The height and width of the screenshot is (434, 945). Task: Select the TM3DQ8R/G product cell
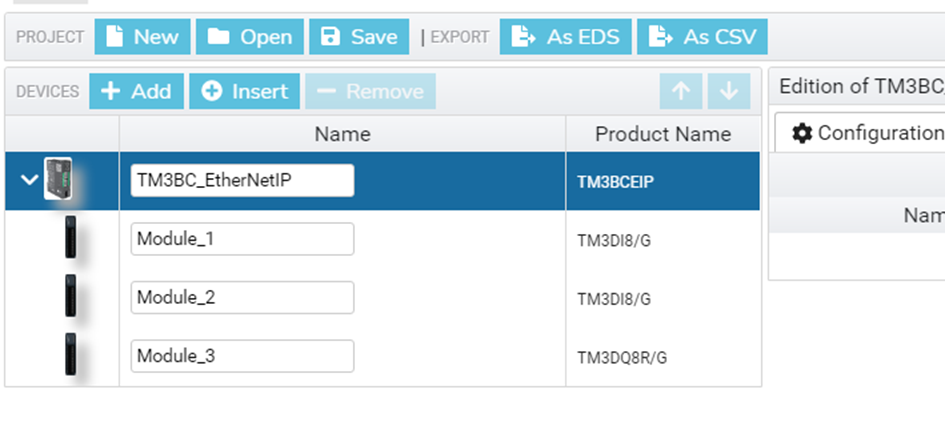click(x=663, y=357)
